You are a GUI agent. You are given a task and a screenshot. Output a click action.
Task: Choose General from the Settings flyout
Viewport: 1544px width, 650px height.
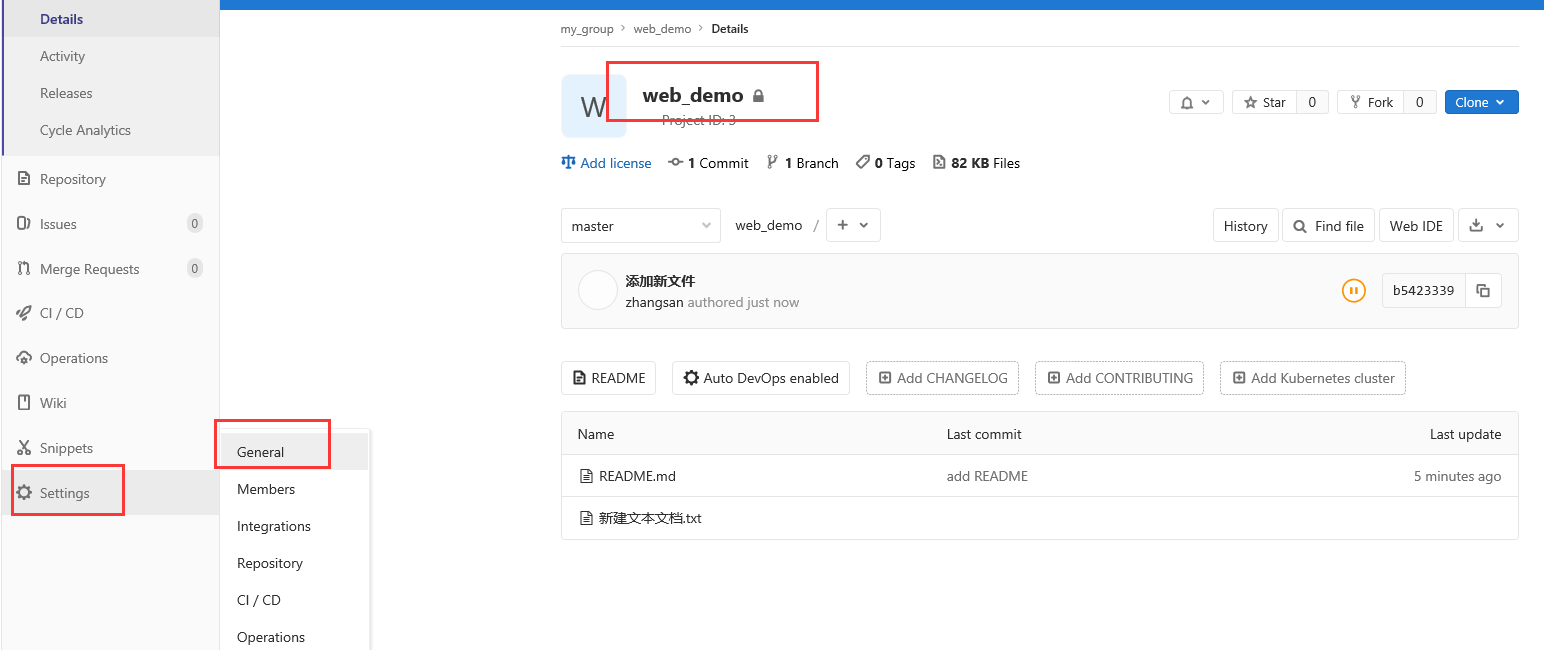tap(294, 452)
